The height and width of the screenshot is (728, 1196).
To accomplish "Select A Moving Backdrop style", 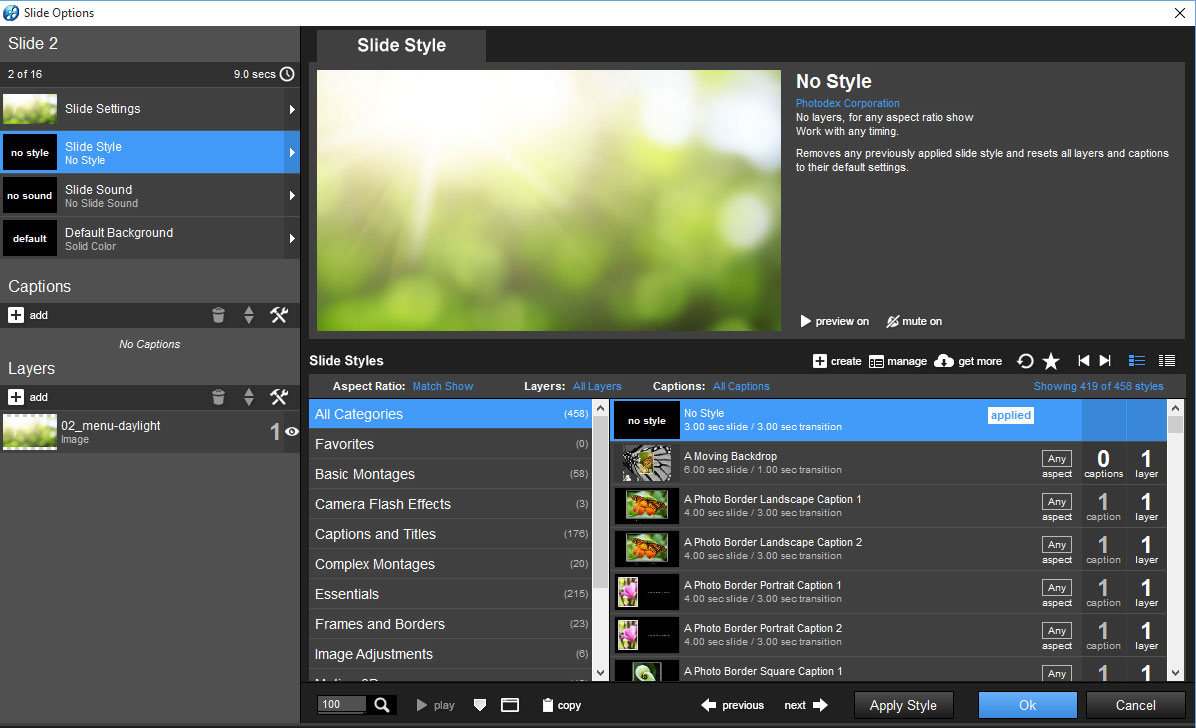I will point(890,463).
